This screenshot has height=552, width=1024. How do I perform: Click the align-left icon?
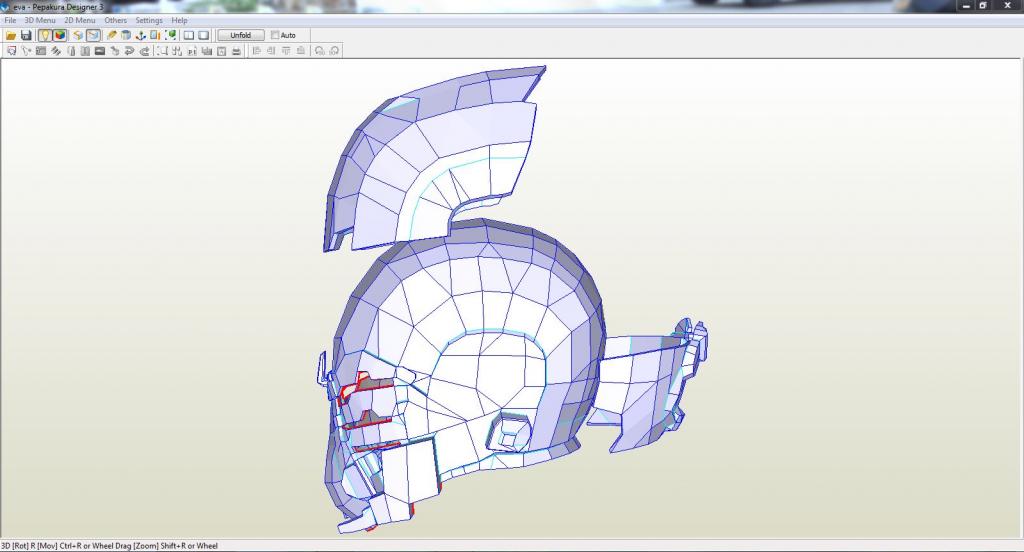pos(256,50)
